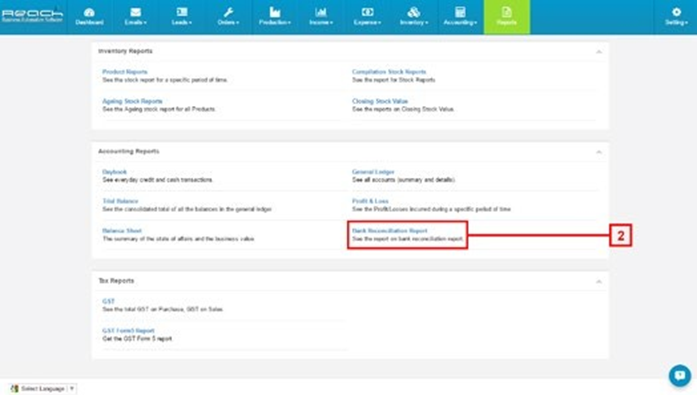This screenshot has width=697, height=395.
Task: Open the Expense money menu
Action: pyautogui.click(x=367, y=17)
